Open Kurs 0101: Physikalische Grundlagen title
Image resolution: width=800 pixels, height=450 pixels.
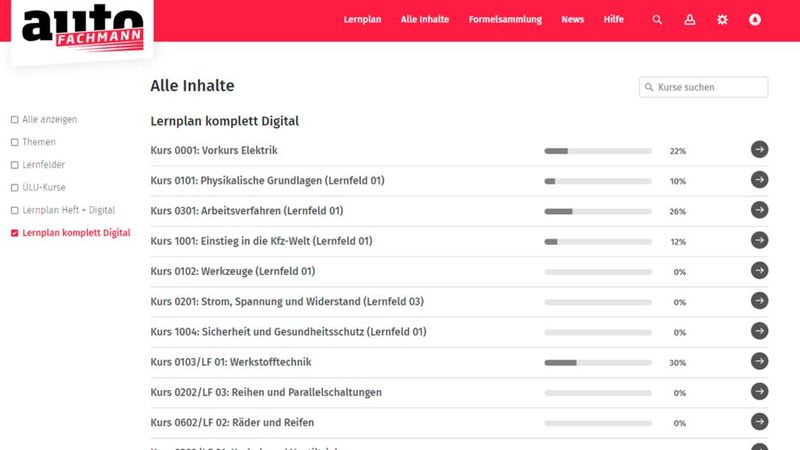267,181
